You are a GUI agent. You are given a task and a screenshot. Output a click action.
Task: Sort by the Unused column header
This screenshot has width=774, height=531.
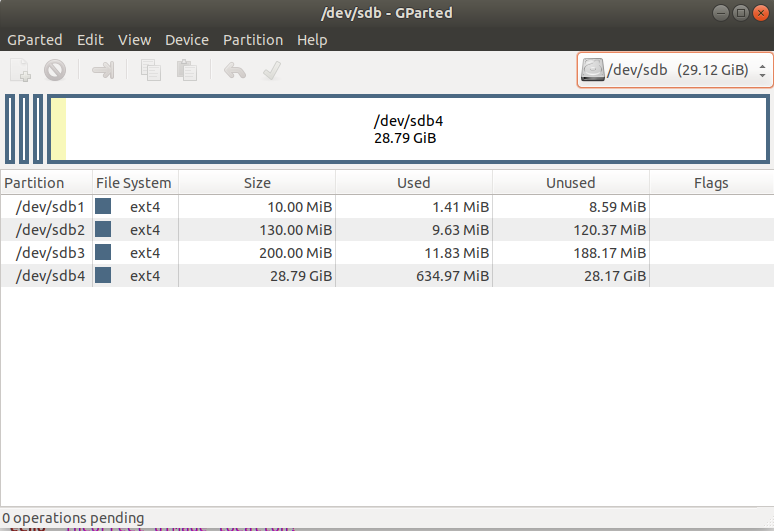coord(571,183)
